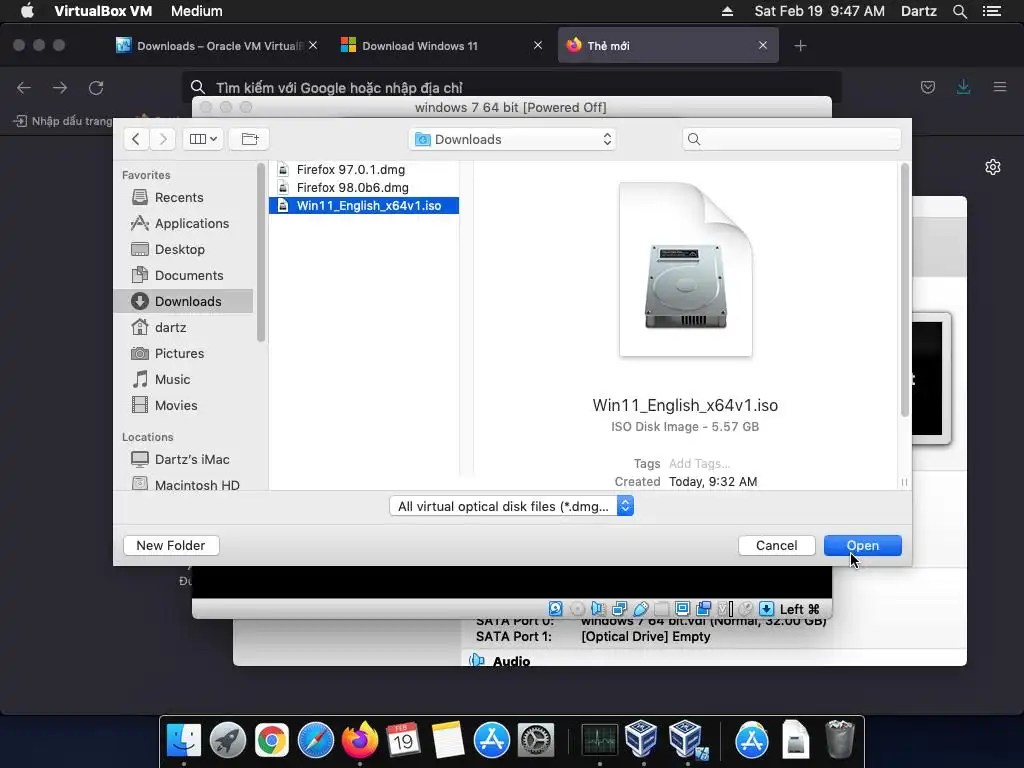The height and width of the screenshot is (768, 1024).
Task: Click the new folder toolbar icon
Action: click(x=249, y=138)
